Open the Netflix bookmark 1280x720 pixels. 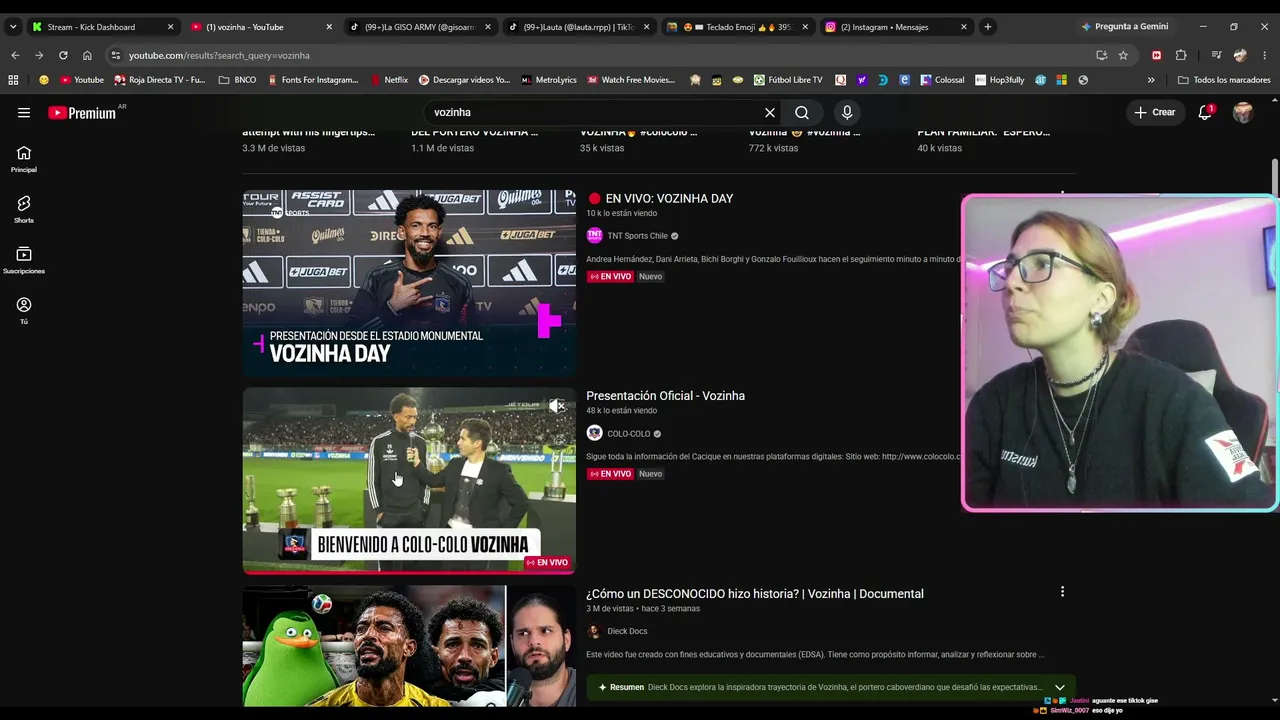point(389,80)
